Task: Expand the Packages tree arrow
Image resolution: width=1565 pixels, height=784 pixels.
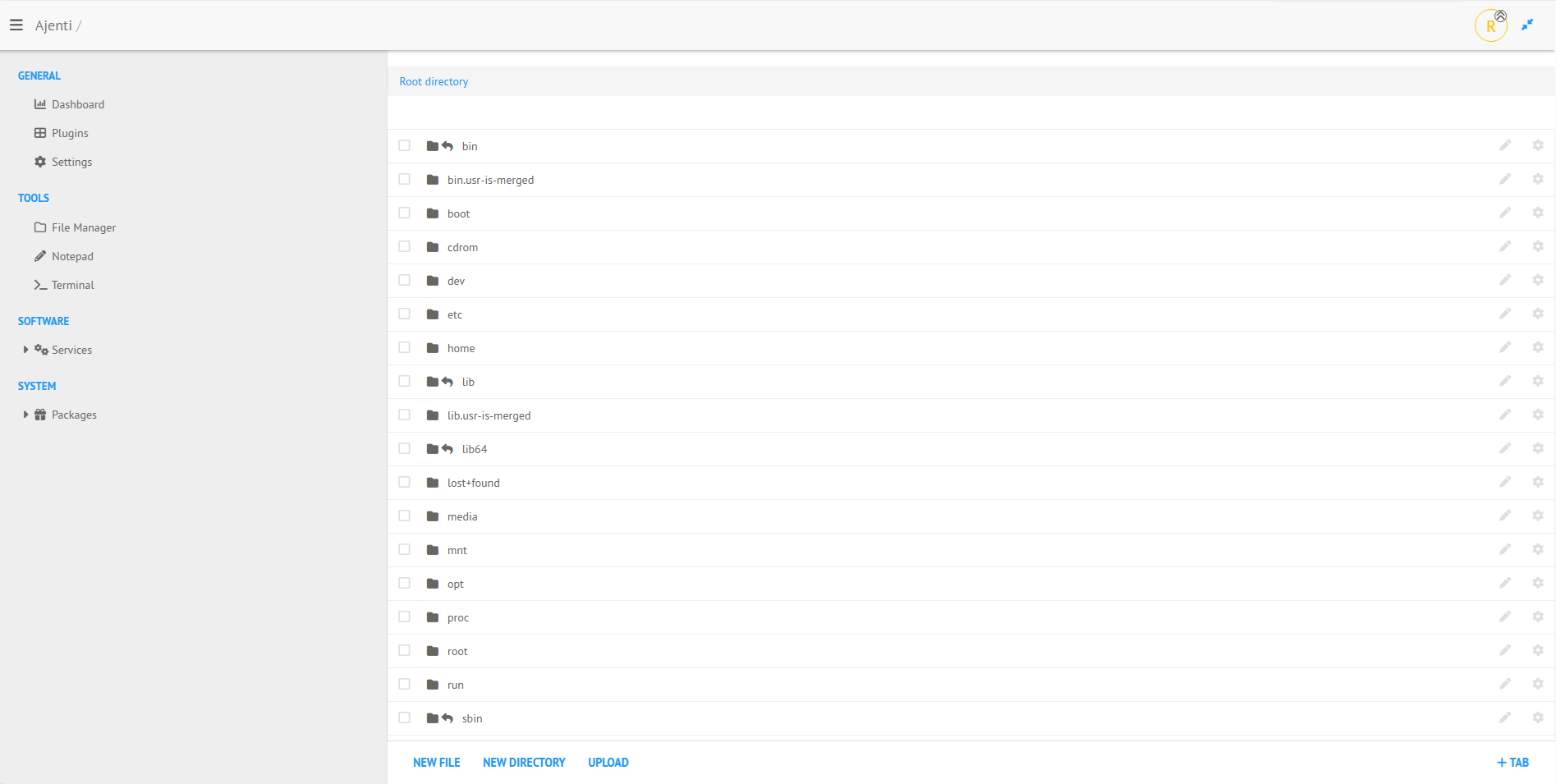Action: [25, 415]
